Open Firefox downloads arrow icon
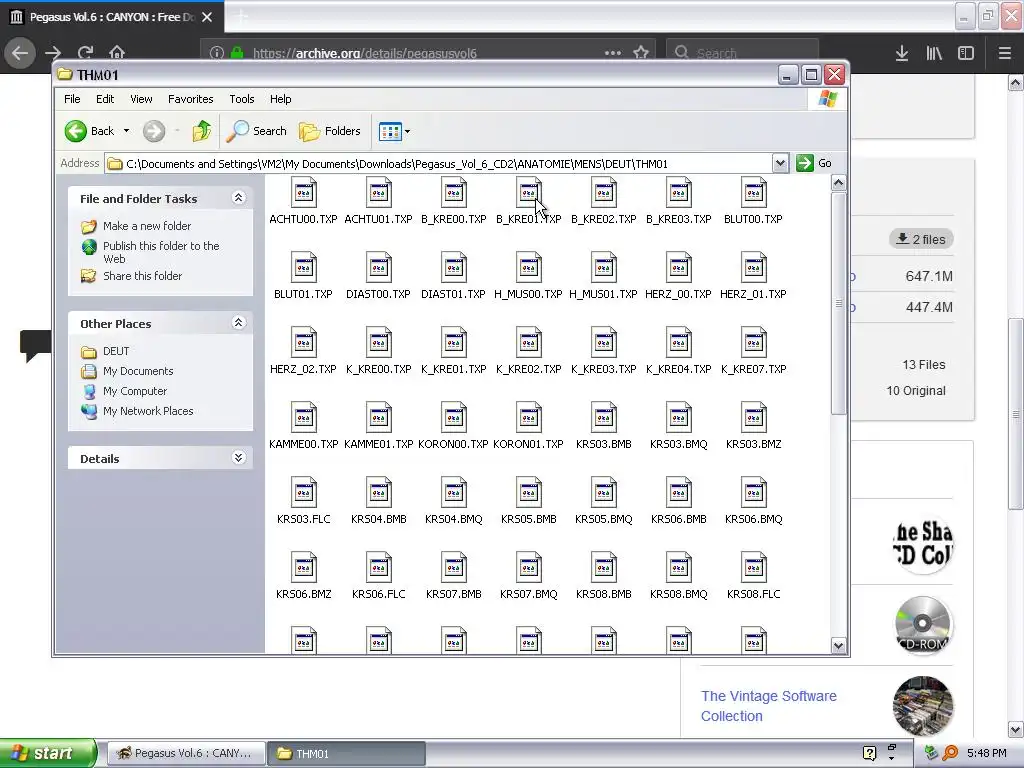Image resolution: width=1024 pixels, height=768 pixels. [902, 53]
